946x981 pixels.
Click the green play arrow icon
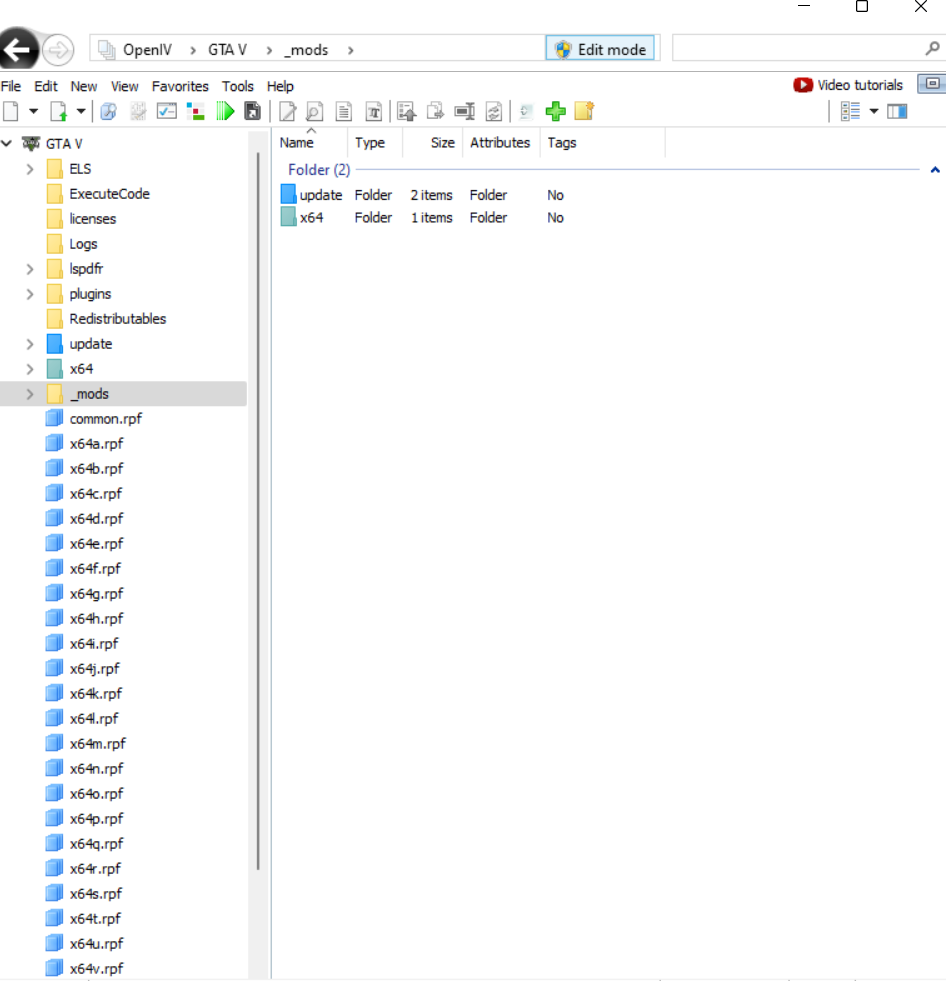225,111
